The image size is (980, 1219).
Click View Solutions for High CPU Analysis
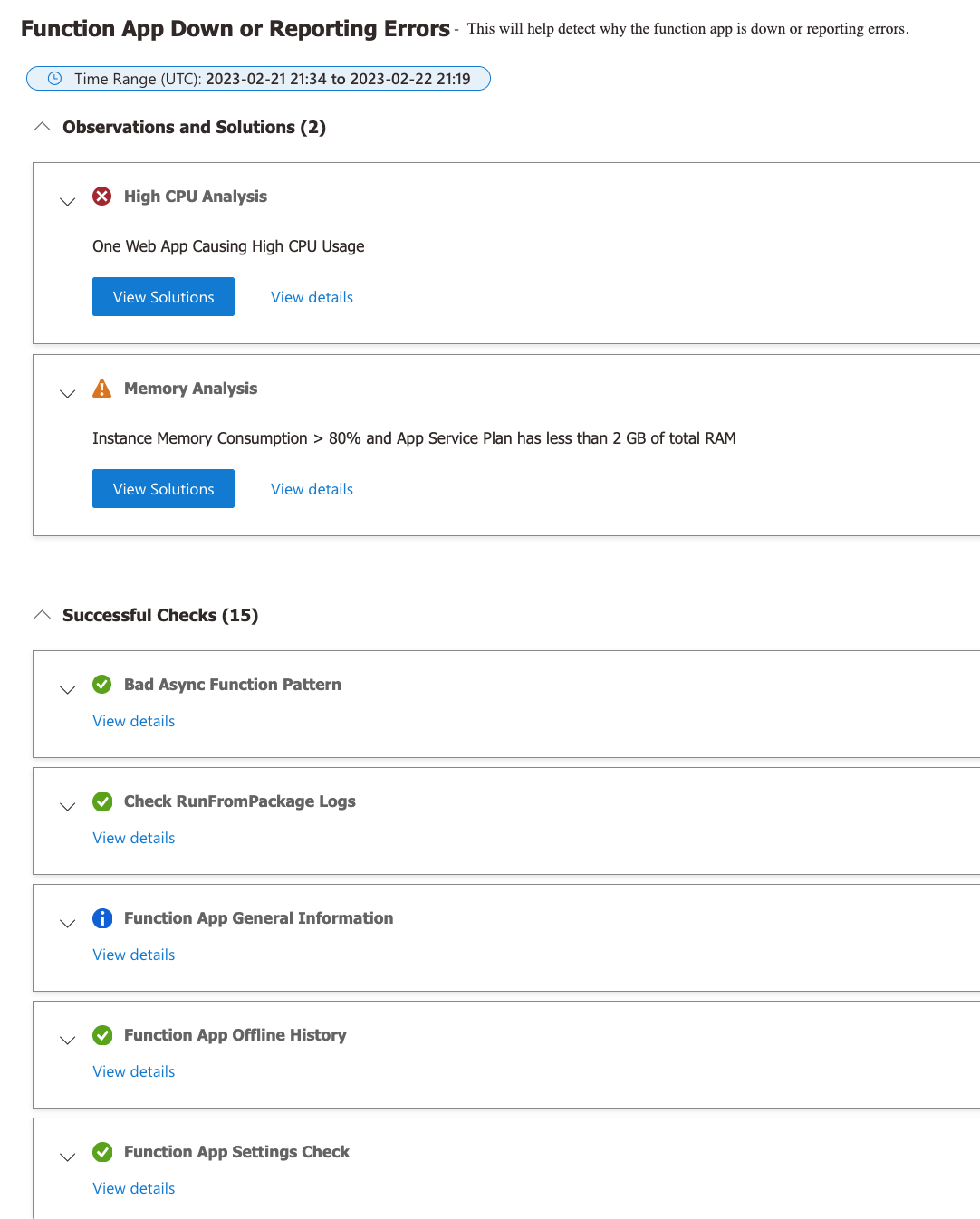pyautogui.click(x=163, y=296)
